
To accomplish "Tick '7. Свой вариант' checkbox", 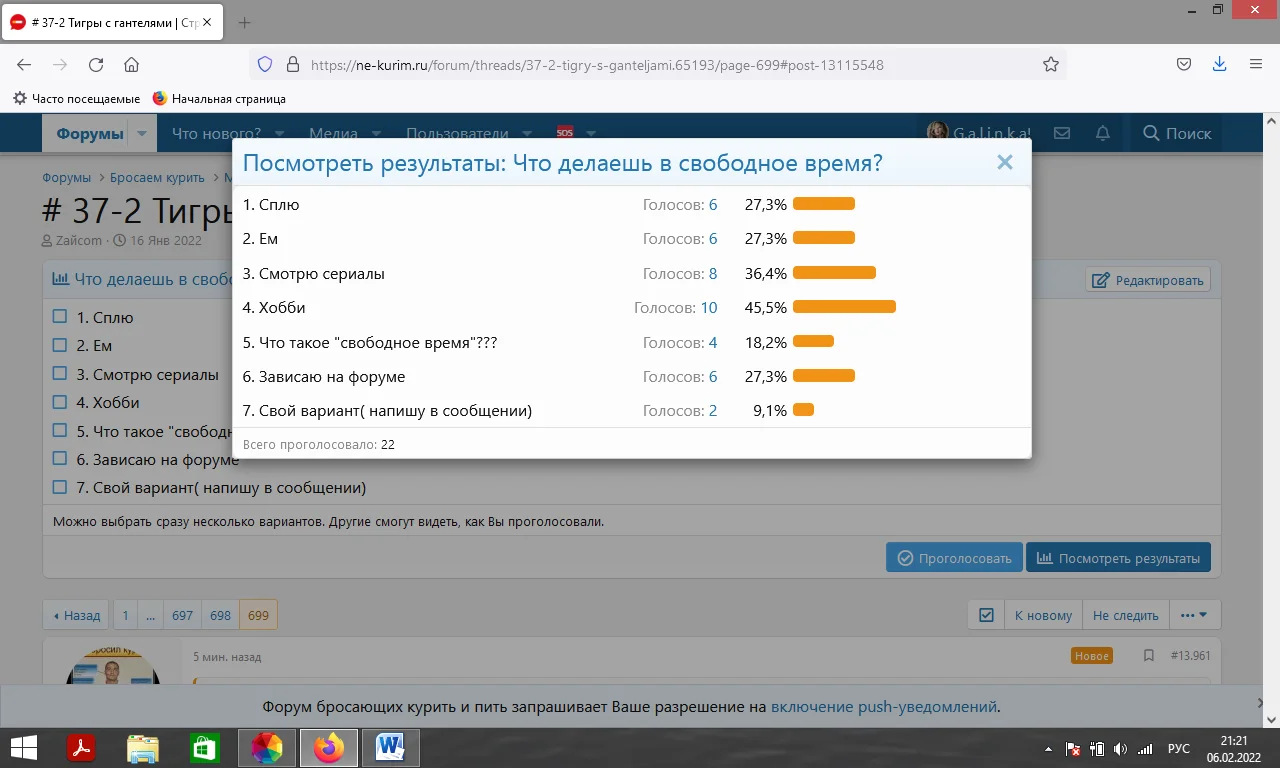I will (x=60, y=488).
